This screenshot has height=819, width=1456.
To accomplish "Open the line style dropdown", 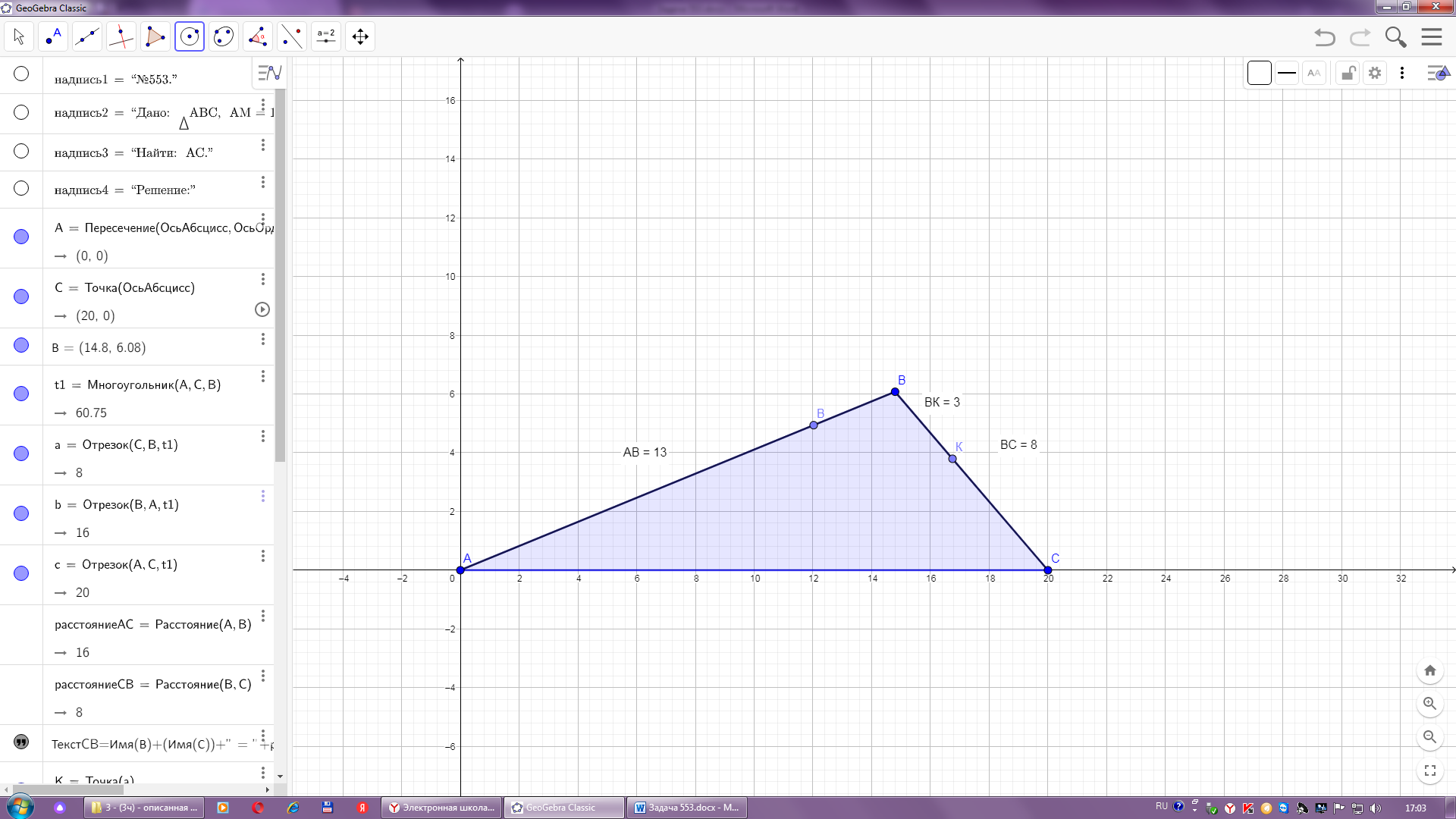I will point(1287,73).
